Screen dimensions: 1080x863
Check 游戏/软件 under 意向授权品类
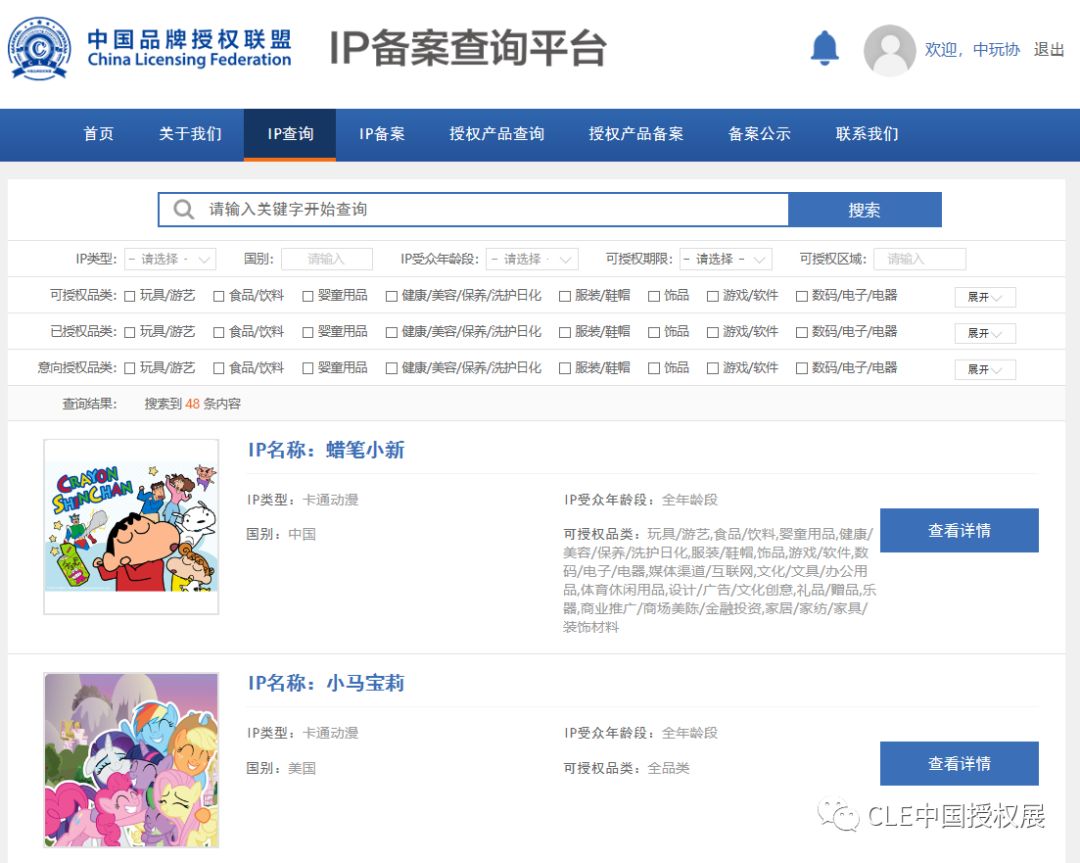(713, 368)
